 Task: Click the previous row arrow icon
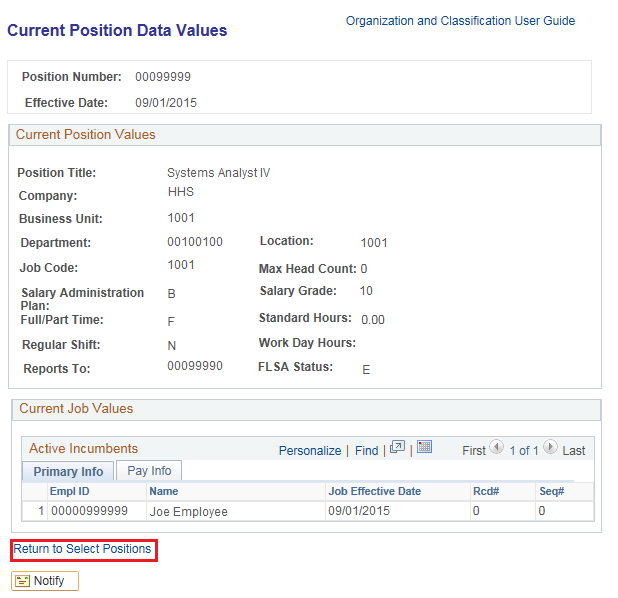point(496,449)
